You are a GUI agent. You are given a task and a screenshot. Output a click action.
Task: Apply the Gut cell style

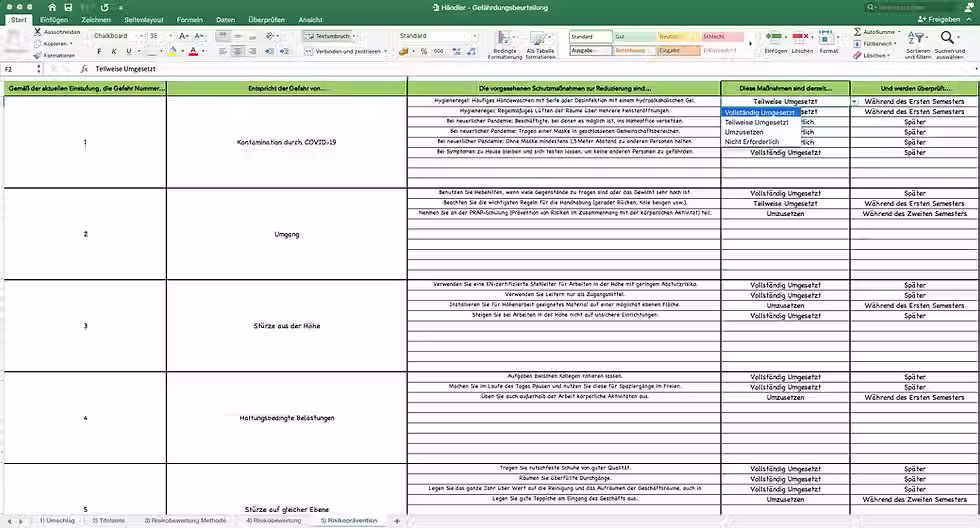click(x=634, y=37)
